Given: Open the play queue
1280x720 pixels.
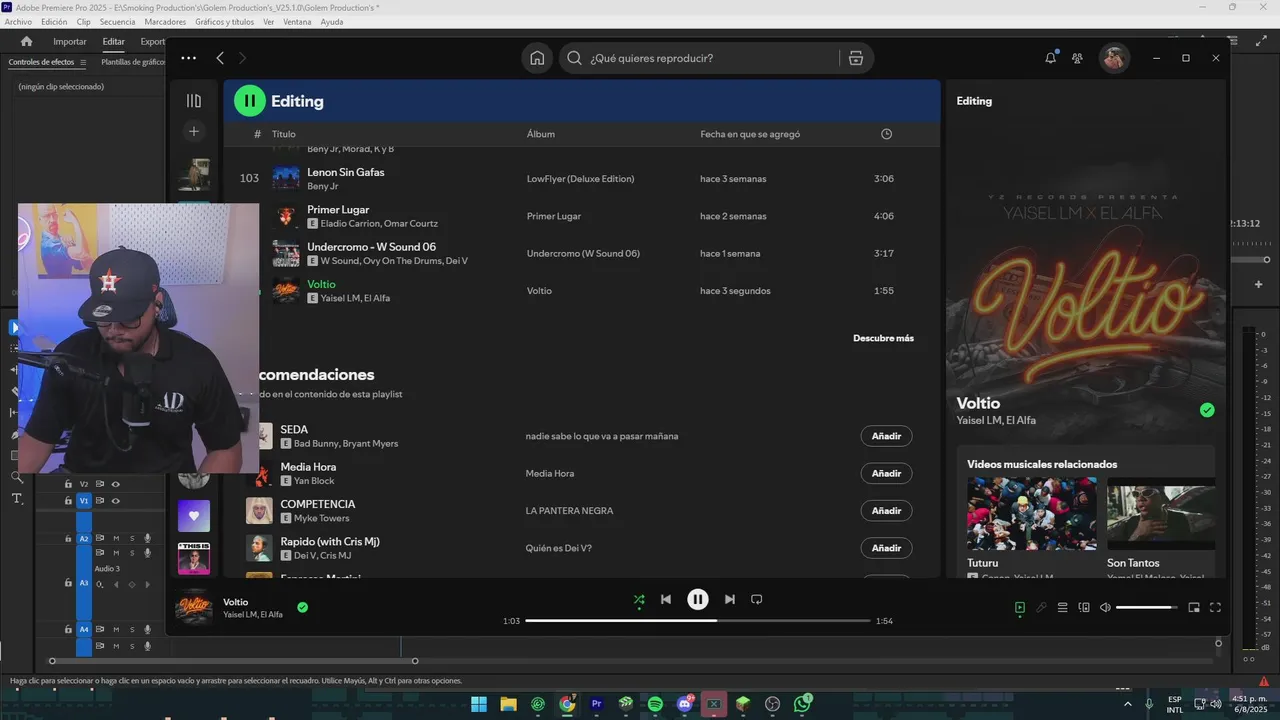Looking at the screenshot, I should pyautogui.click(x=1063, y=607).
